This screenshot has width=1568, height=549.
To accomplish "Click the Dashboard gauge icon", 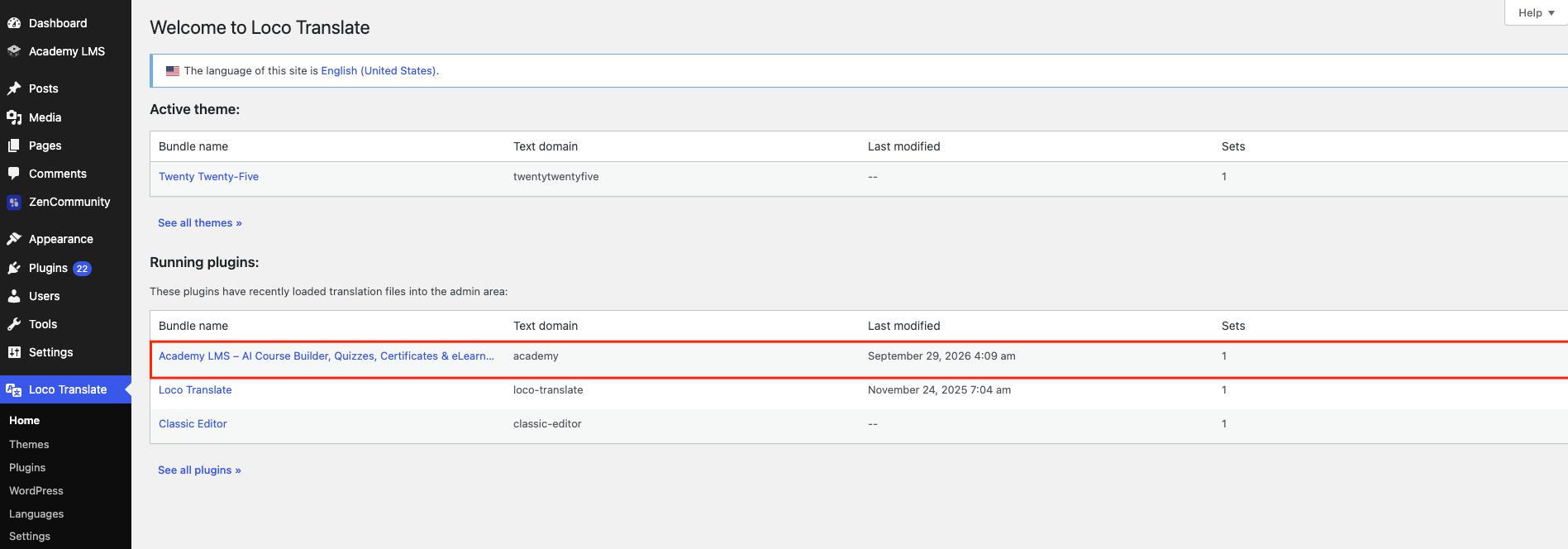I will [14, 23].
